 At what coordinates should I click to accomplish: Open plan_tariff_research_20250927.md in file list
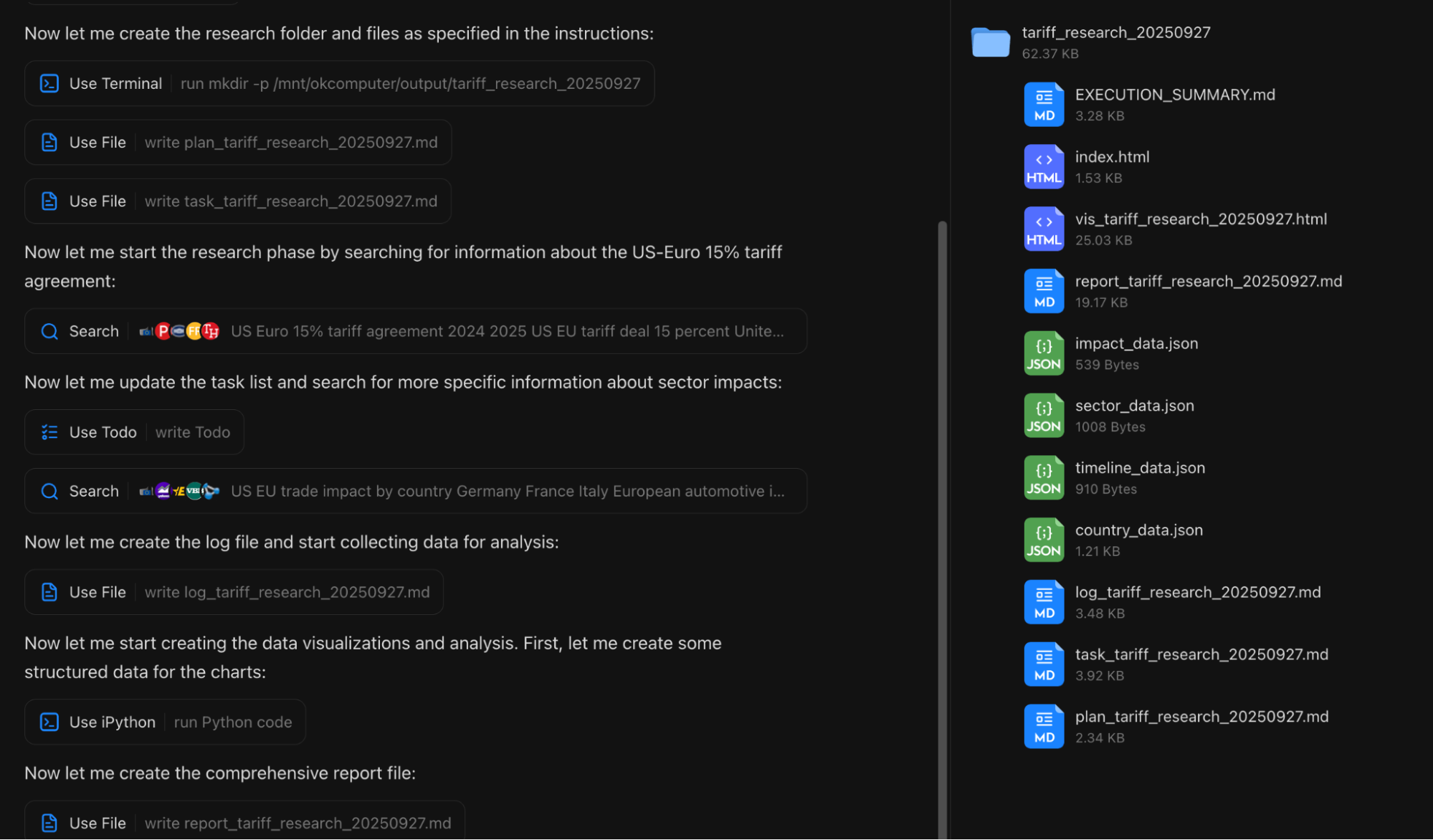[x=1201, y=717]
